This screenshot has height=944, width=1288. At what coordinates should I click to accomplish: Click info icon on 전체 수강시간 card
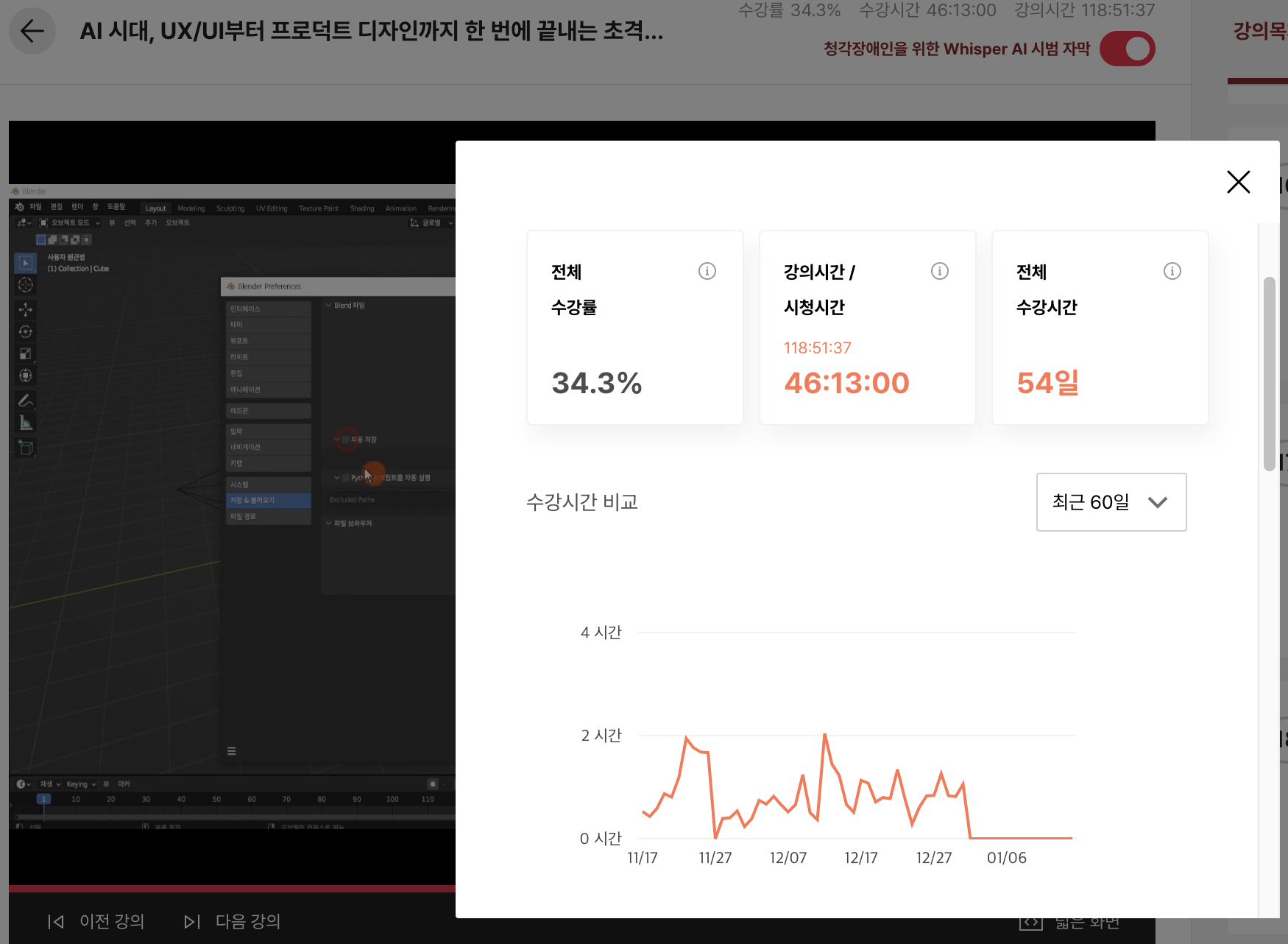1172,271
